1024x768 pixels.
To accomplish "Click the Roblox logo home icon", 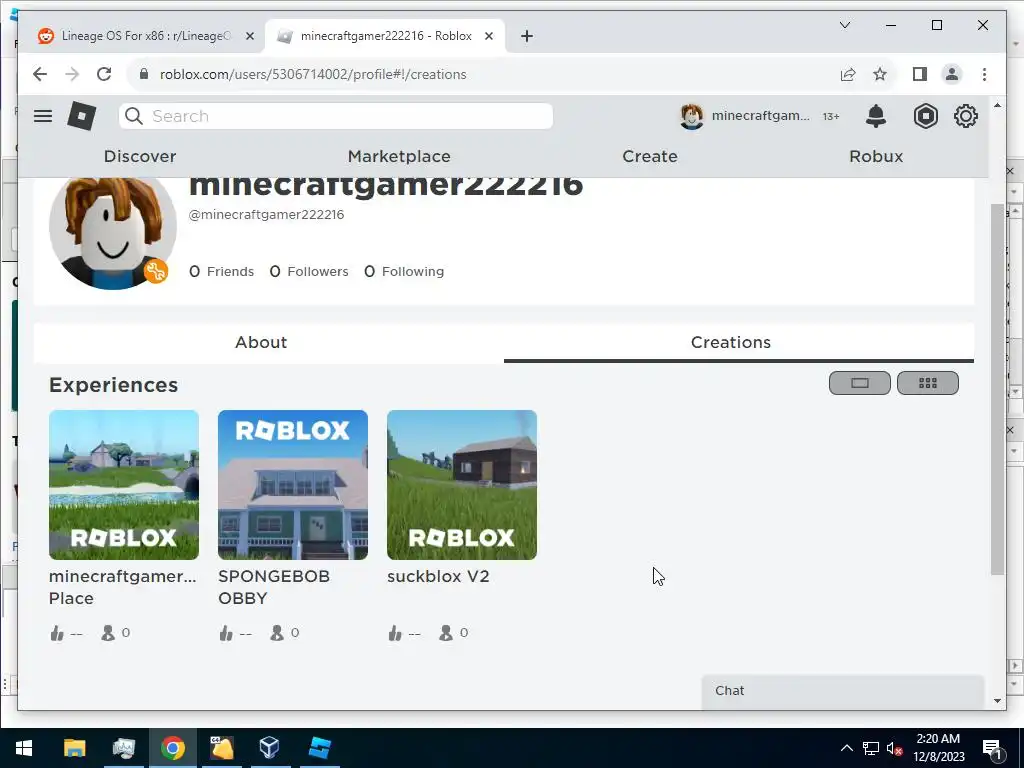I will [x=82, y=116].
